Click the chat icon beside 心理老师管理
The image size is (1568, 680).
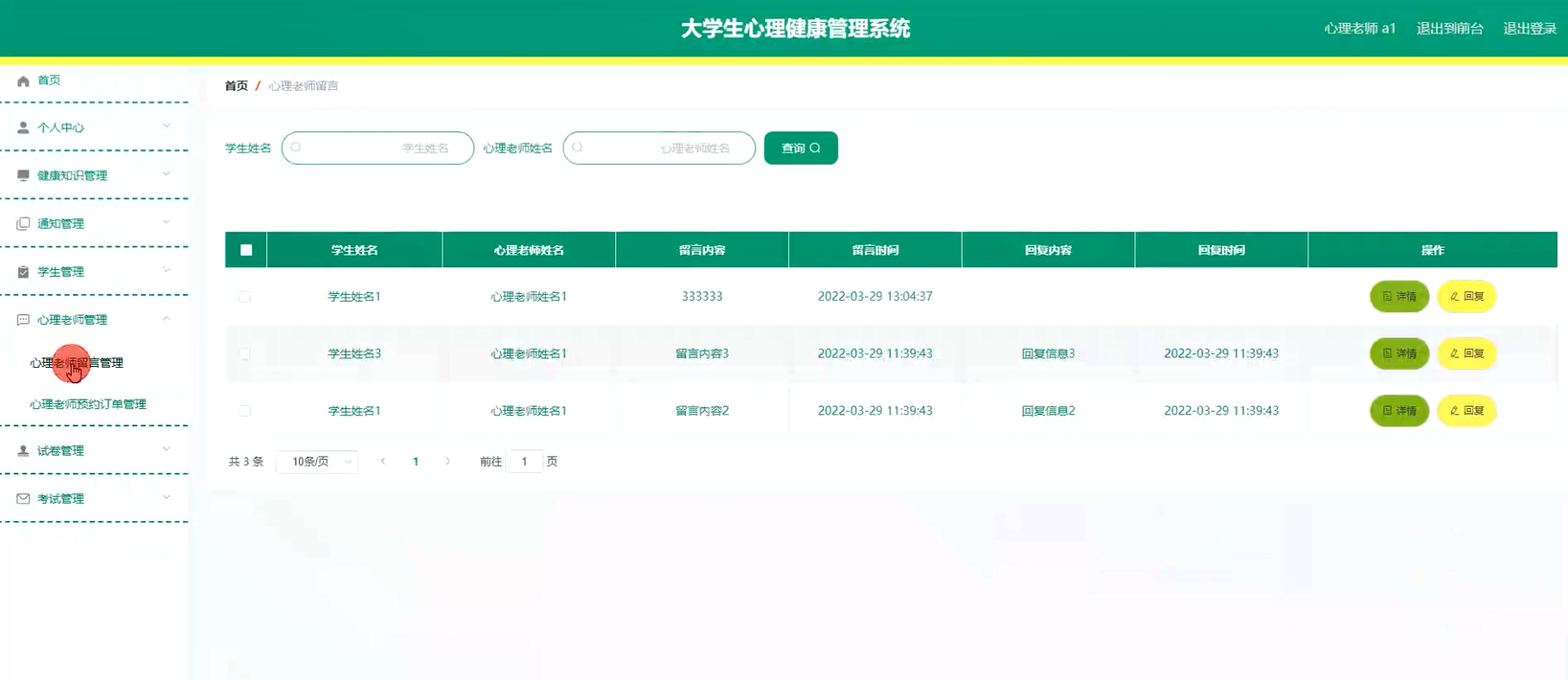click(23, 320)
